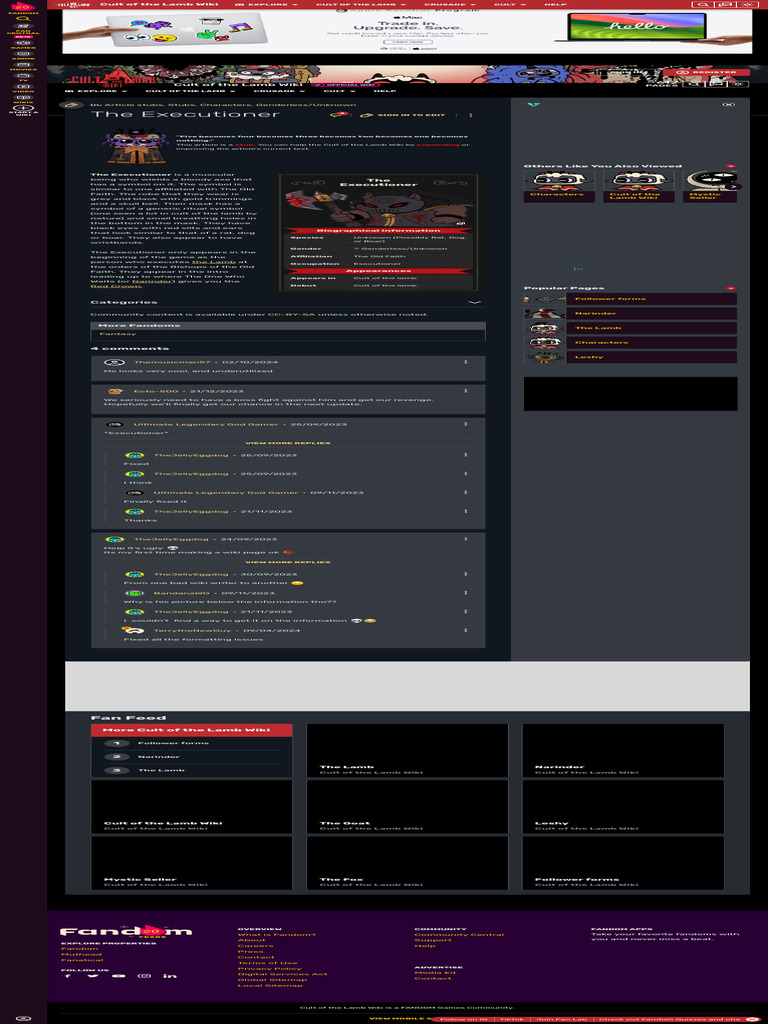Click Start a Wiki plus icon
Screen dimensions: 768x1024
click(23, 108)
